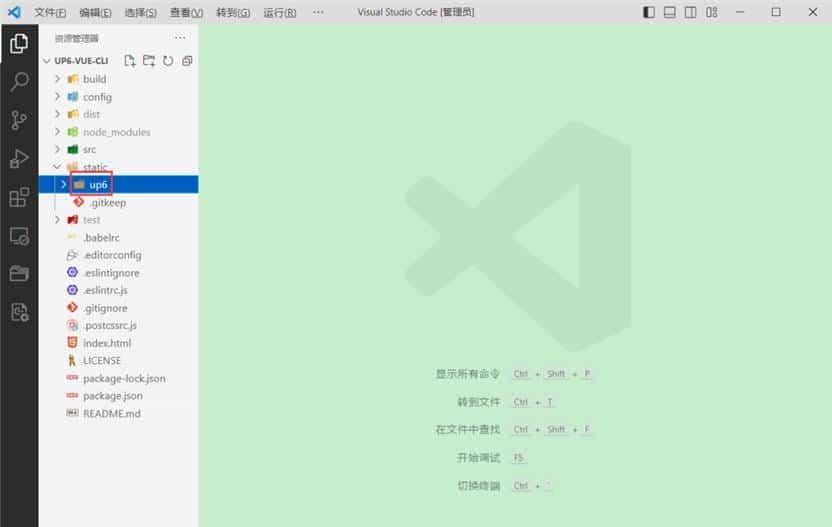832x527 pixels.
Task: Select the build folder name
Action: [x=94, y=79]
